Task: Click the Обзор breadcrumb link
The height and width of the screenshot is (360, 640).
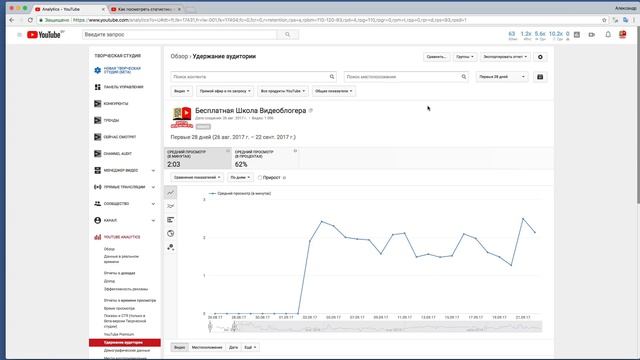Action: [179, 56]
